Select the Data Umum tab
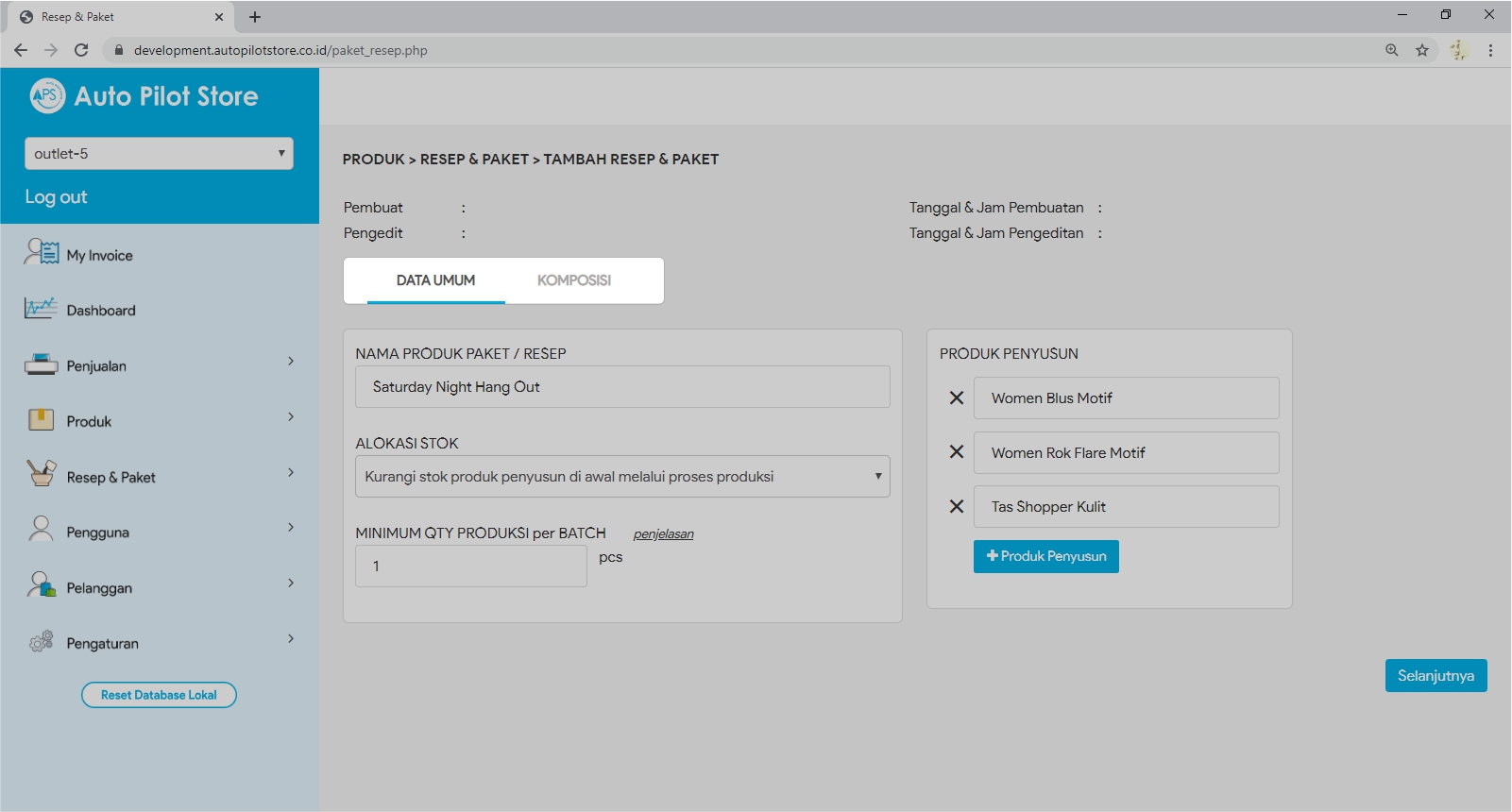Viewport: 1512px width, 812px height. [435, 280]
